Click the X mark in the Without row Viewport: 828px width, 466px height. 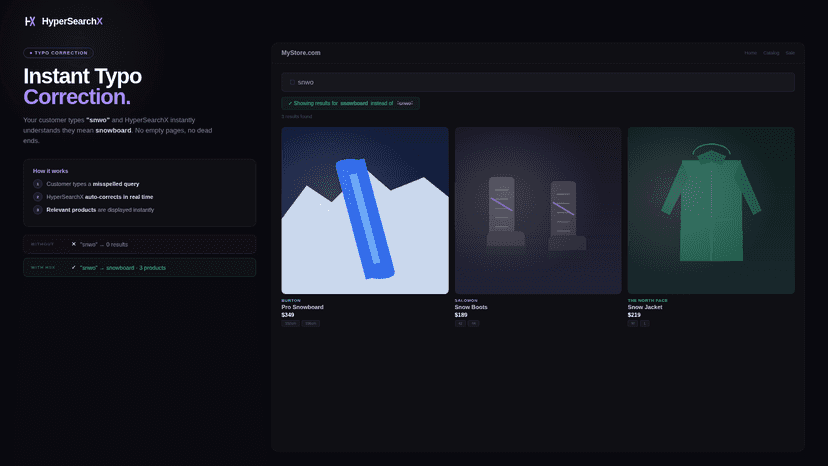(x=73, y=244)
